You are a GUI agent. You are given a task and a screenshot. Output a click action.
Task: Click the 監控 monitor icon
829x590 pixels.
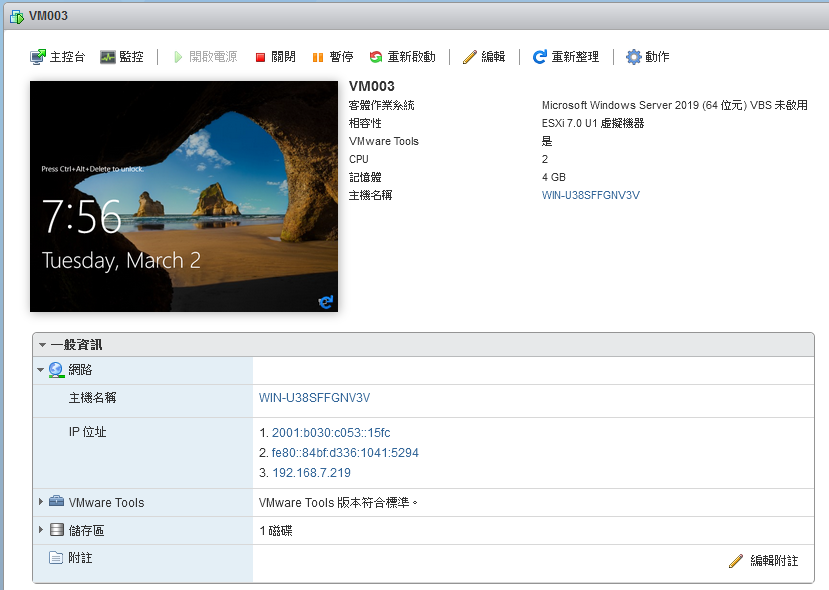[108, 57]
